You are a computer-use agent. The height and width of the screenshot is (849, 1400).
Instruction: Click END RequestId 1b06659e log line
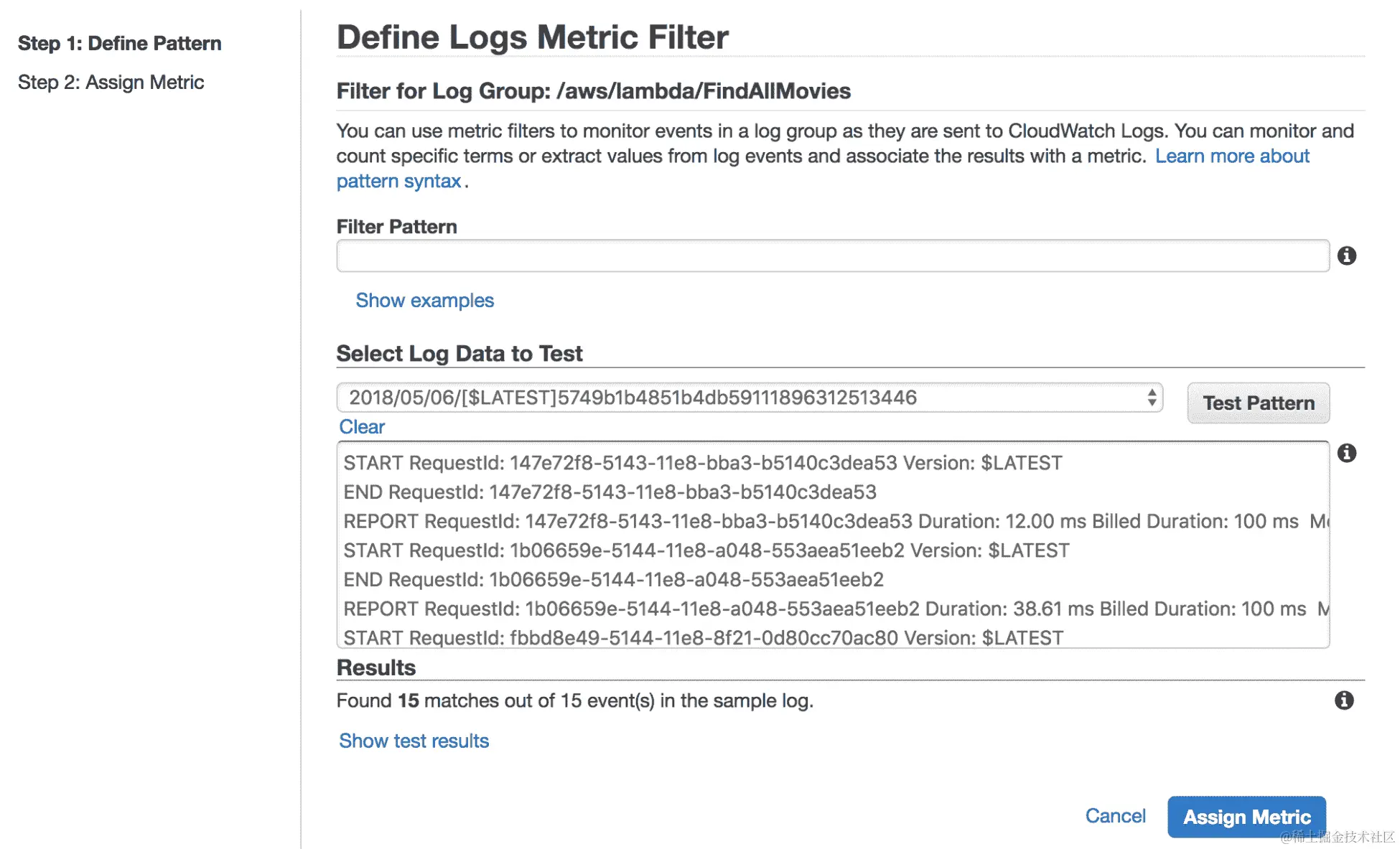coord(613,579)
